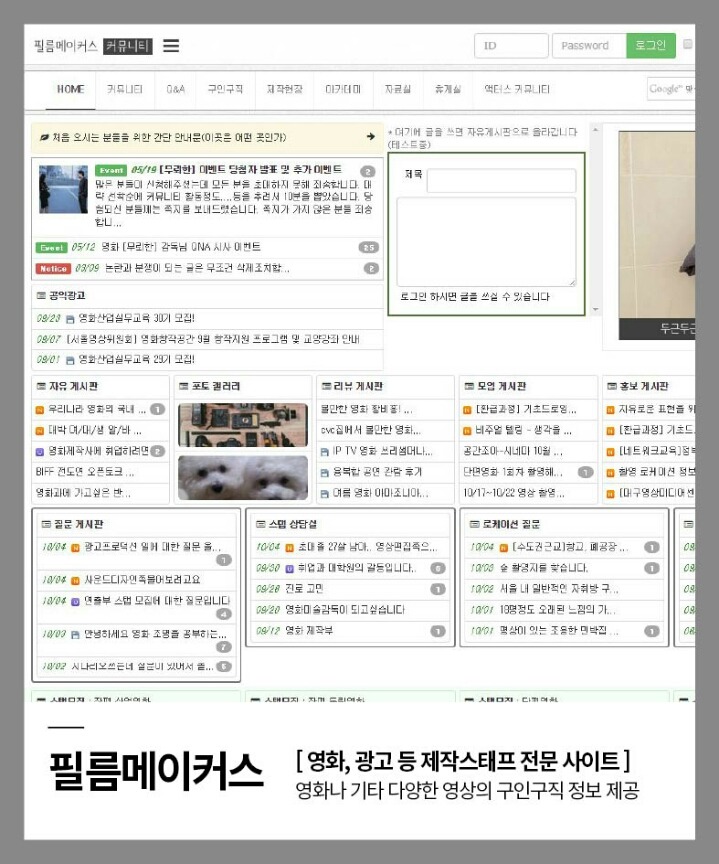Click the list icon beside 스탭 상담실 heading
Image resolution: width=719 pixels, height=864 pixels.
point(261,524)
